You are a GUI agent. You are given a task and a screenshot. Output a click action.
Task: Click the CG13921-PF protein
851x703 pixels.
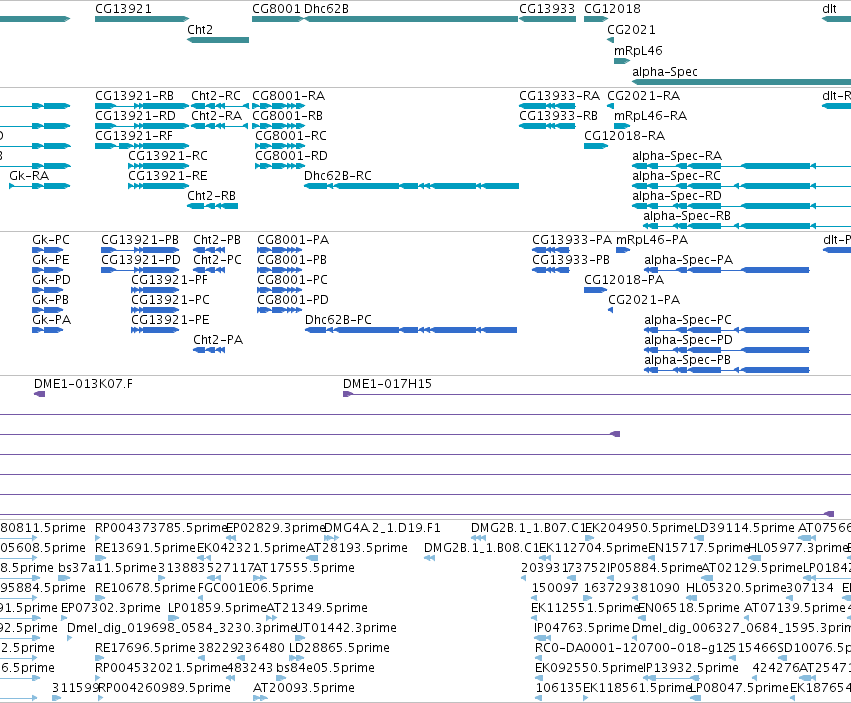pyautogui.click(x=155, y=290)
